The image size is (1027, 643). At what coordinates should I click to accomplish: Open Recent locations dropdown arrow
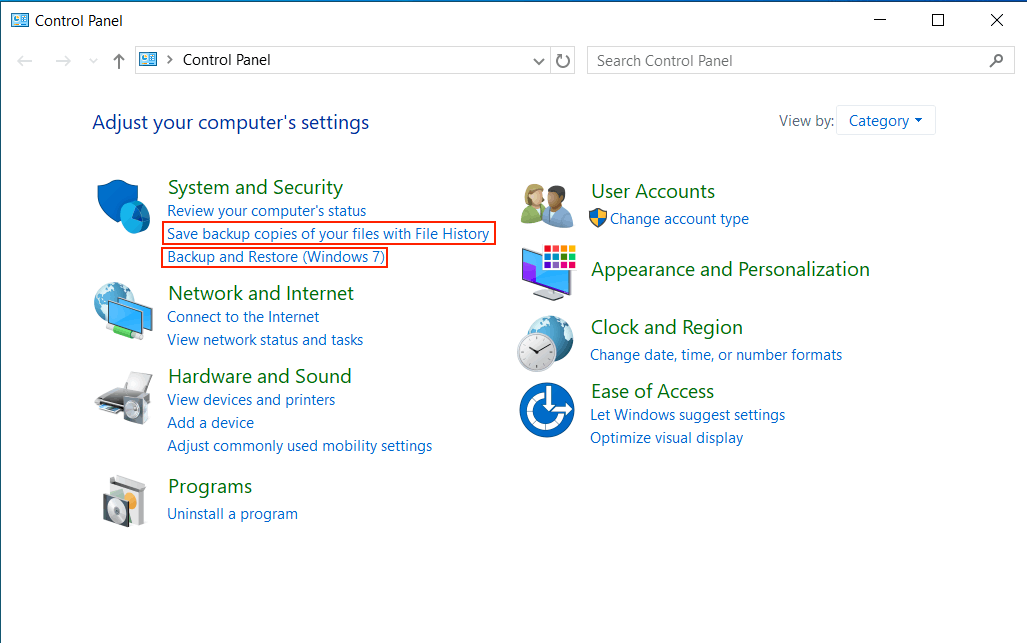pos(93,61)
